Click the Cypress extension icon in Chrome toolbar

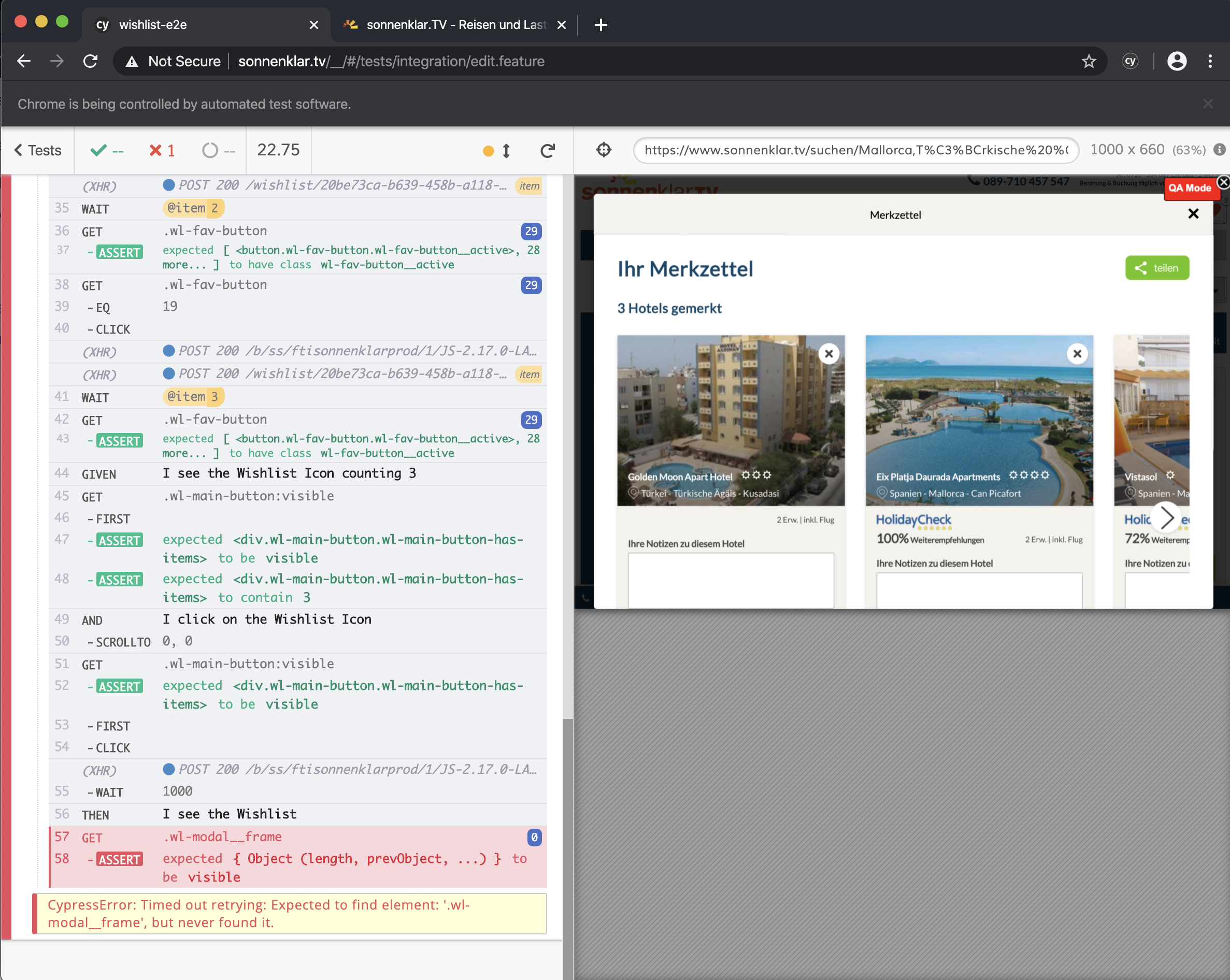(x=1130, y=61)
